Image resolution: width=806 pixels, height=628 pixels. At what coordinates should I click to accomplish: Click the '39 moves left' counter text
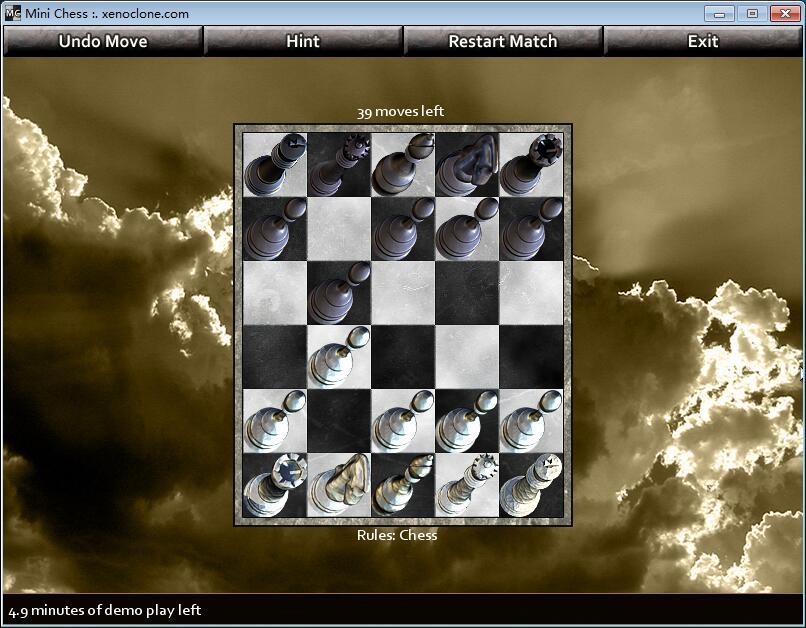pyautogui.click(x=400, y=112)
